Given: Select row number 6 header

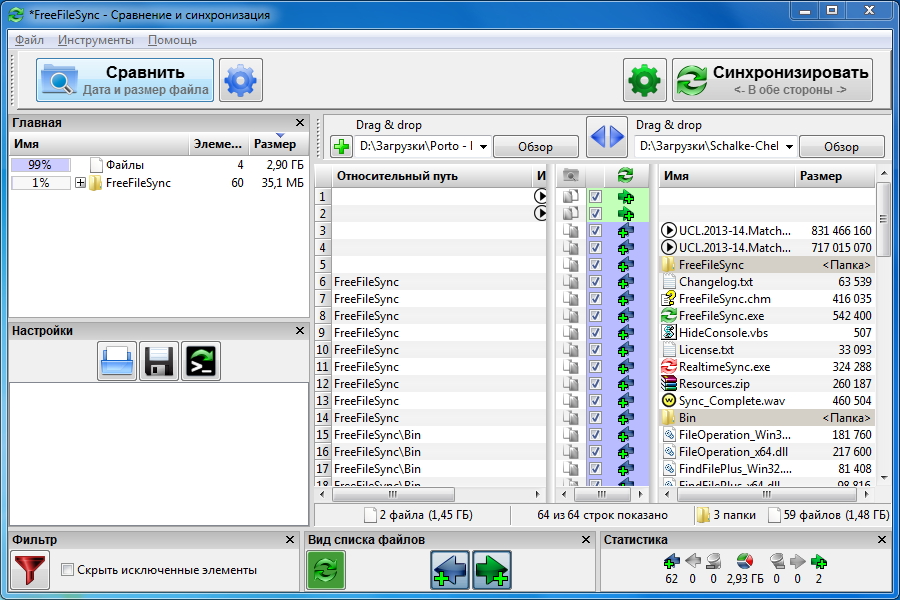Looking at the screenshot, I should pos(323,282).
